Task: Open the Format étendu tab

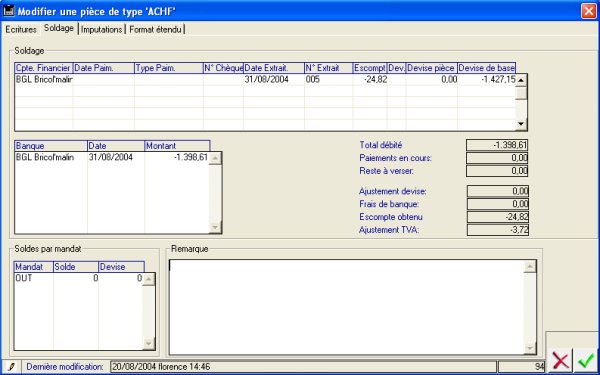Action: point(155,29)
